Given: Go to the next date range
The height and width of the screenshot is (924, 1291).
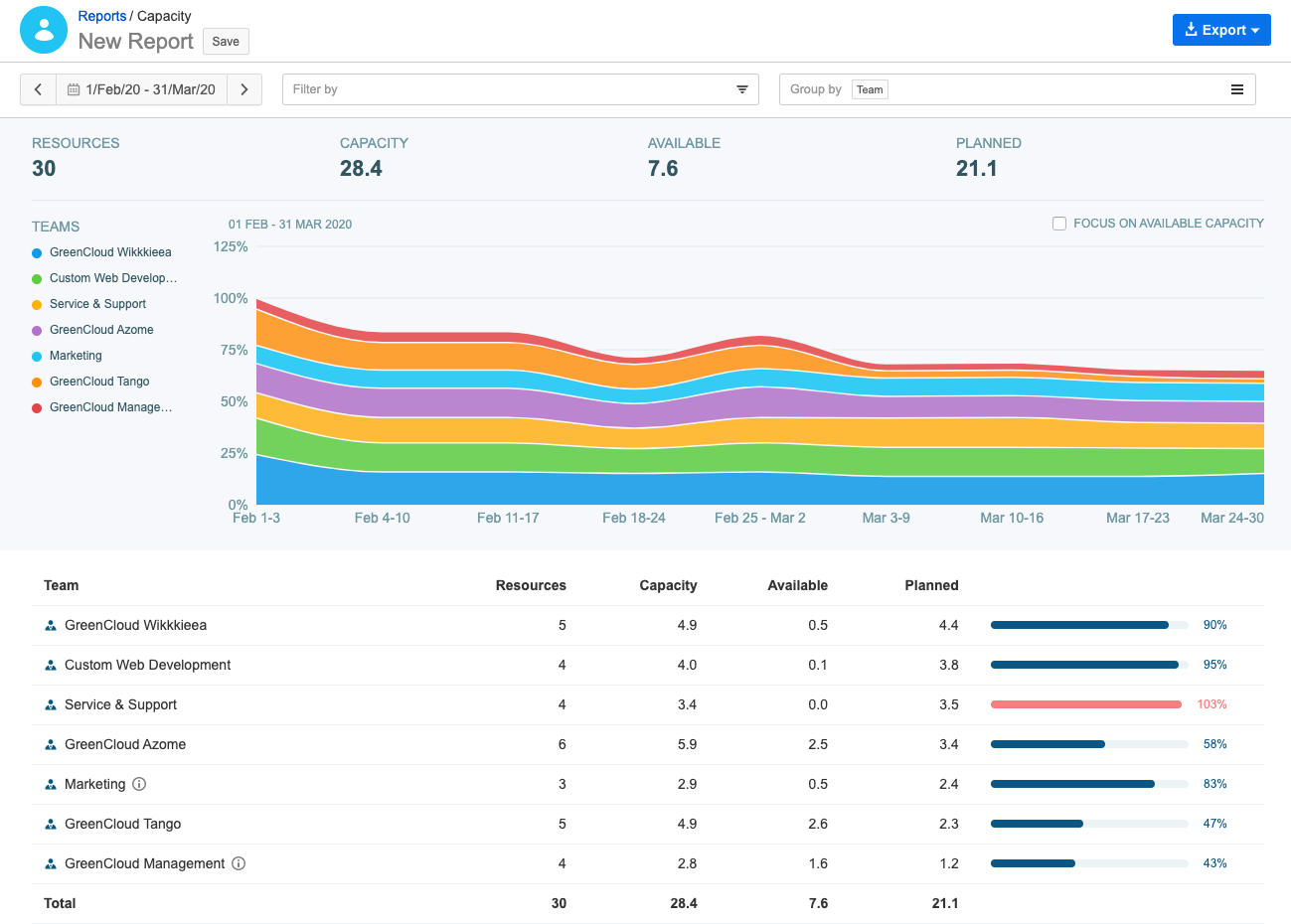Looking at the screenshot, I should click(244, 89).
